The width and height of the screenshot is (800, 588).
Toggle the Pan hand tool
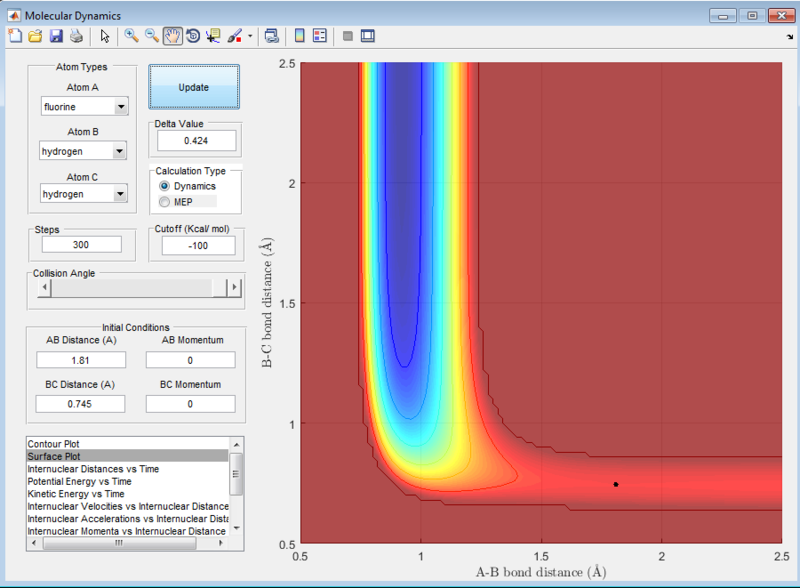(172, 36)
